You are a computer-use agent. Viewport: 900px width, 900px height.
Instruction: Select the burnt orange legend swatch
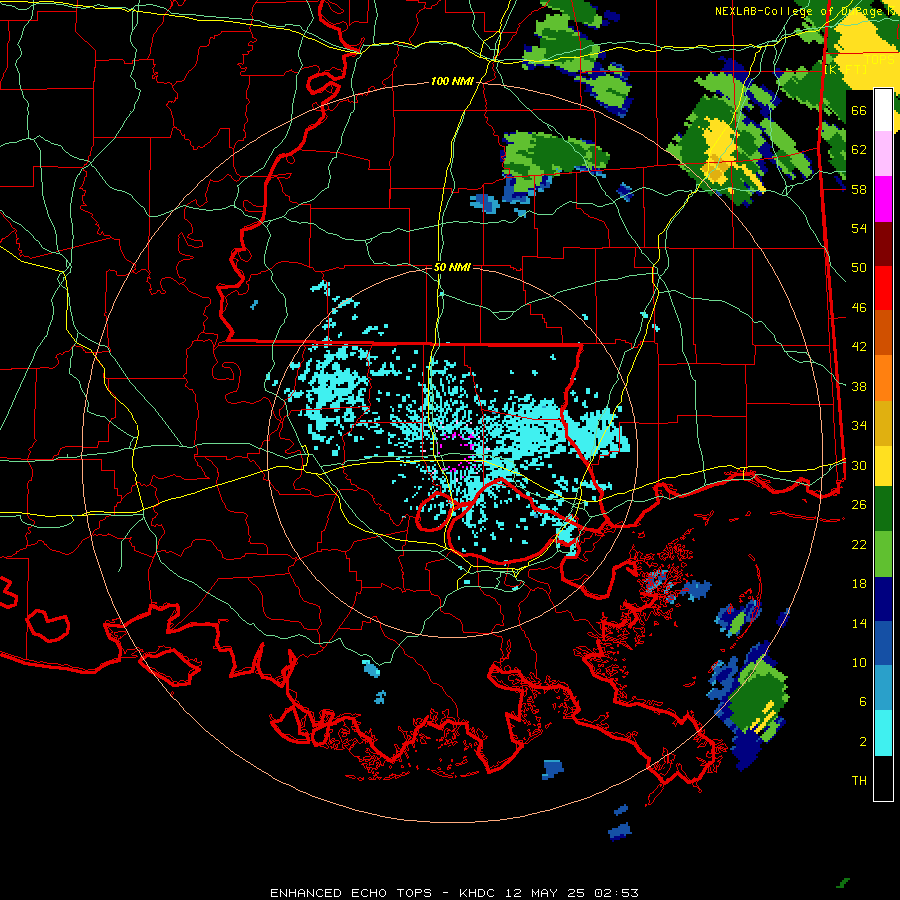pyautogui.click(x=883, y=333)
